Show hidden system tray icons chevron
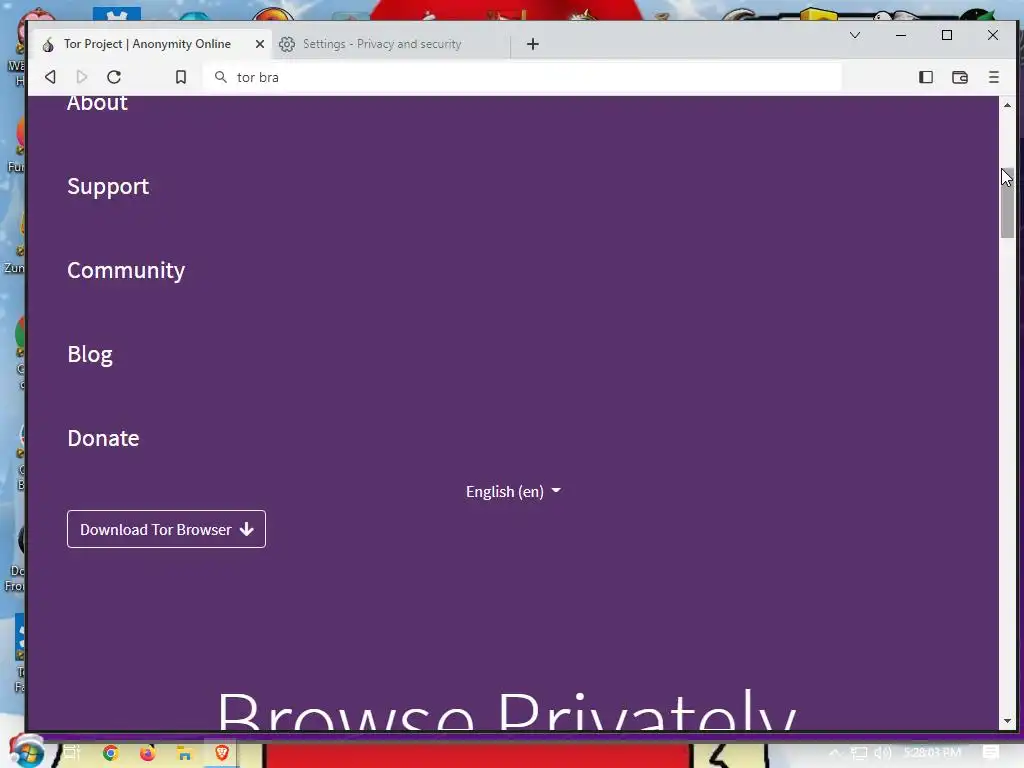 click(x=834, y=752)
